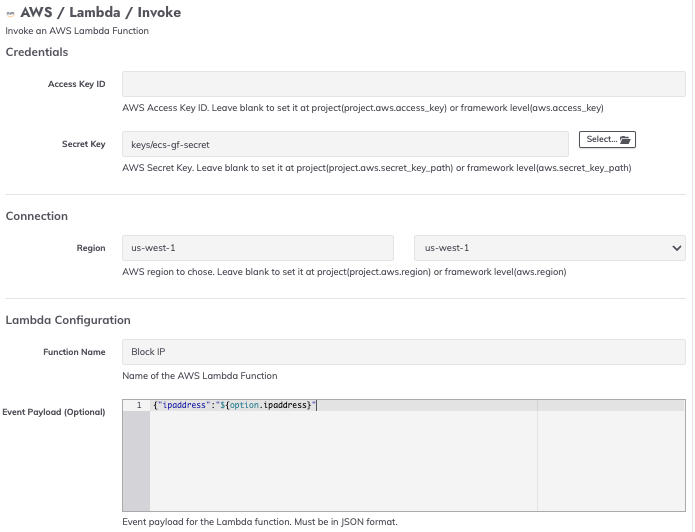
Task: Click the Access Key ID input field
Action: point(404,84)
